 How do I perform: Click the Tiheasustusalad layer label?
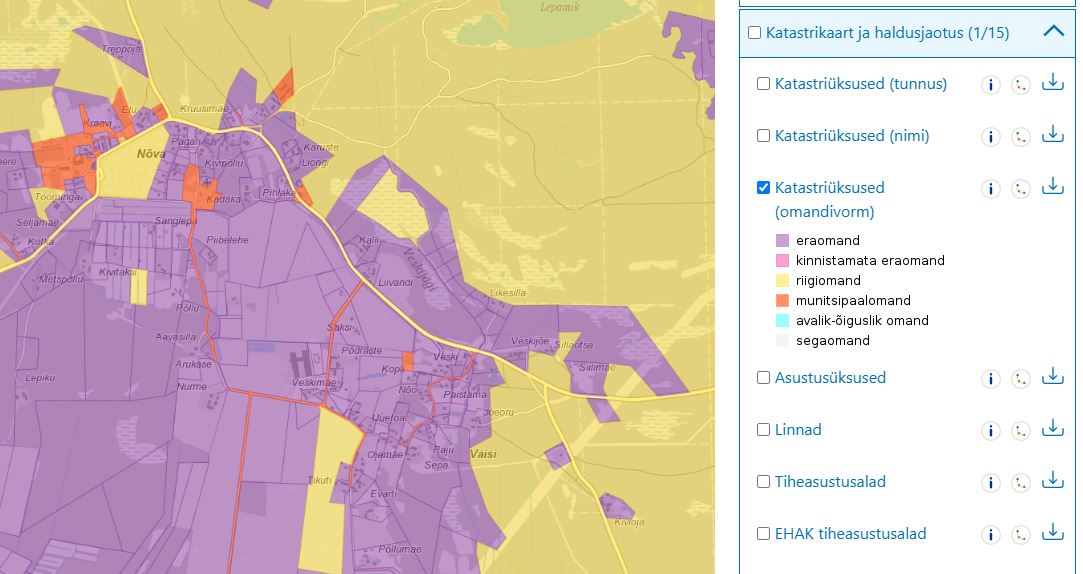[x=830, y=482]
